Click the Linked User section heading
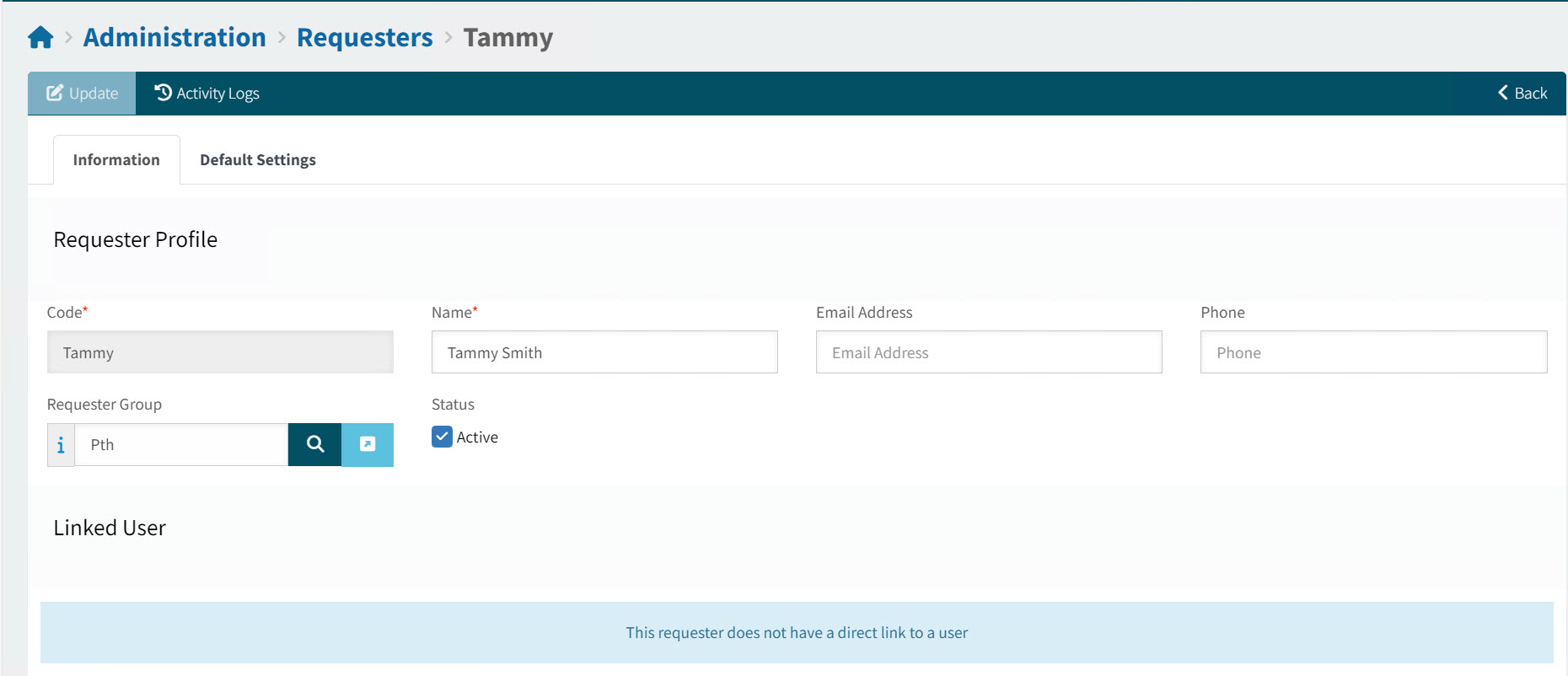 click(x=110, y=528)
